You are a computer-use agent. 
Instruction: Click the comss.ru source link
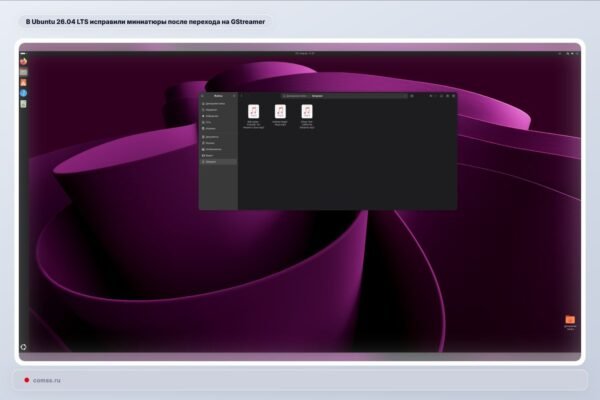pyautogui.click(x=47, y=380)
